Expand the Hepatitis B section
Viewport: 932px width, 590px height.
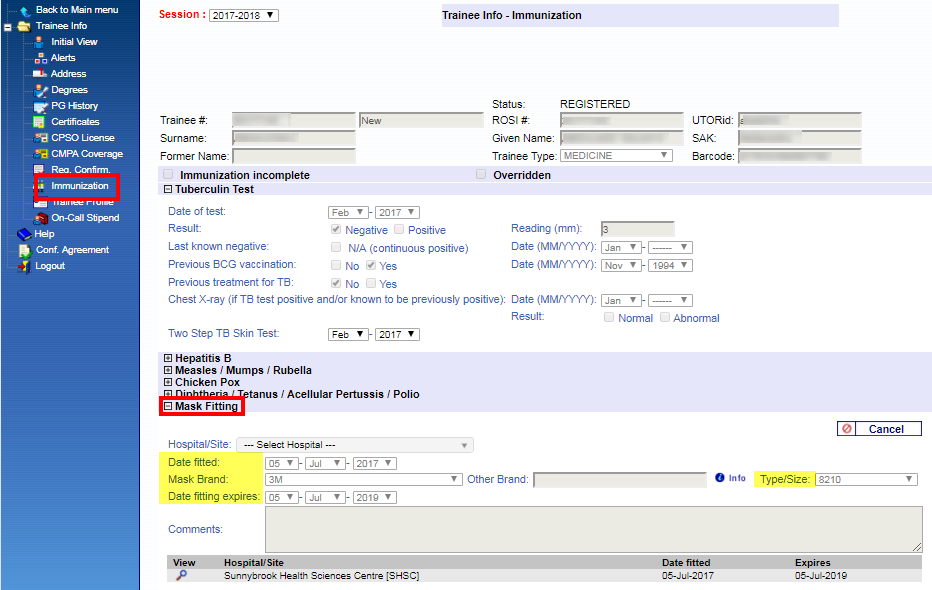point(168,358)
